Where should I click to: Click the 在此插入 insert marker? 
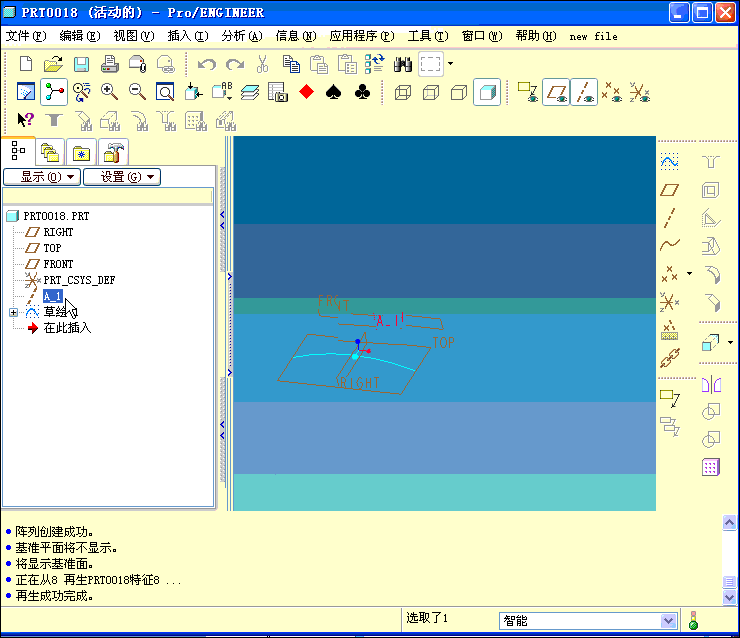[67, 328]
